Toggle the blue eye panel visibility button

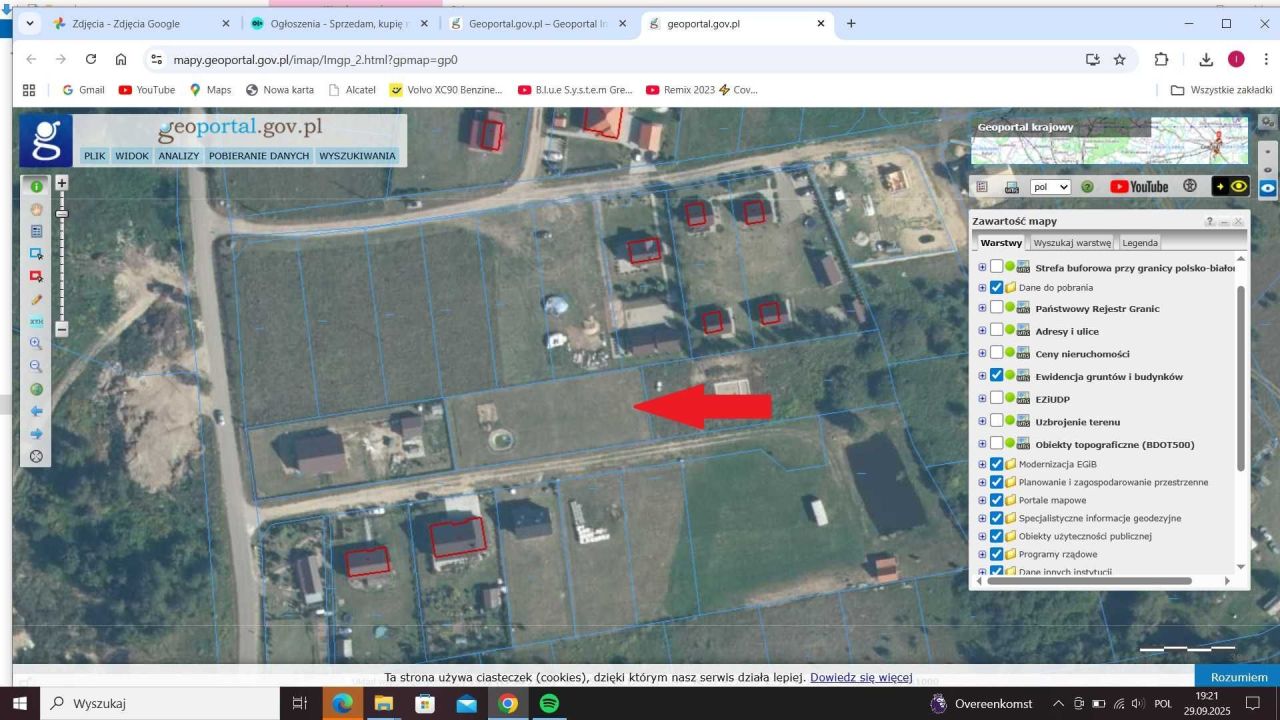pos(1268,188)
